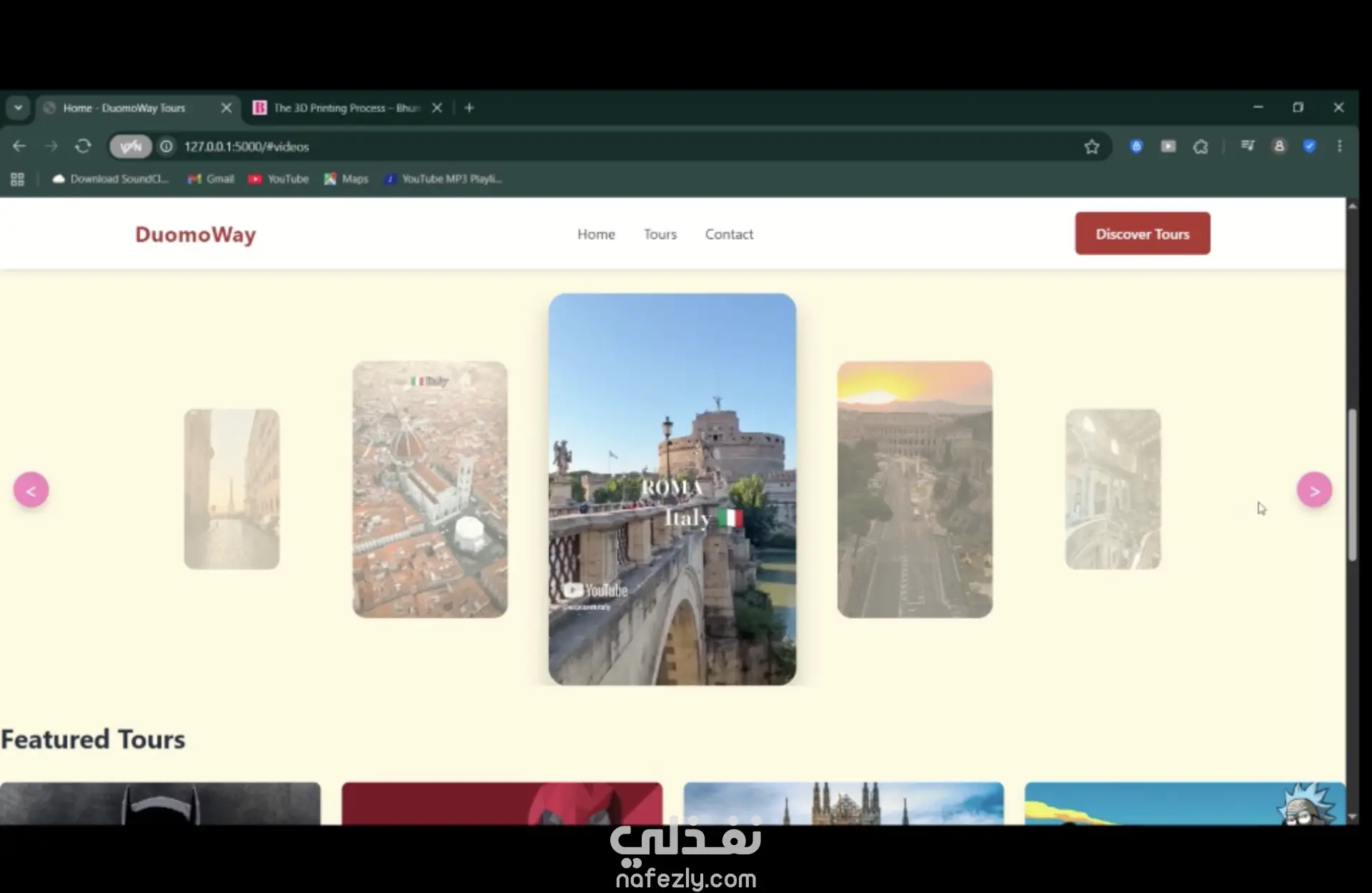Go to the Contact nav link
The height and width of the screenshot is (893, 1372).
pos(729,235)
